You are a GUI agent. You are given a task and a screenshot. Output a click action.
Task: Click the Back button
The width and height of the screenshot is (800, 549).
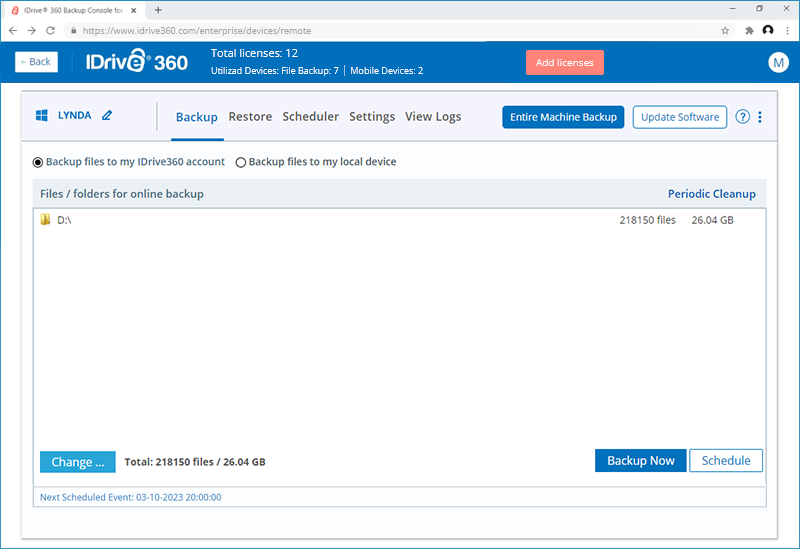coord(36,62)
